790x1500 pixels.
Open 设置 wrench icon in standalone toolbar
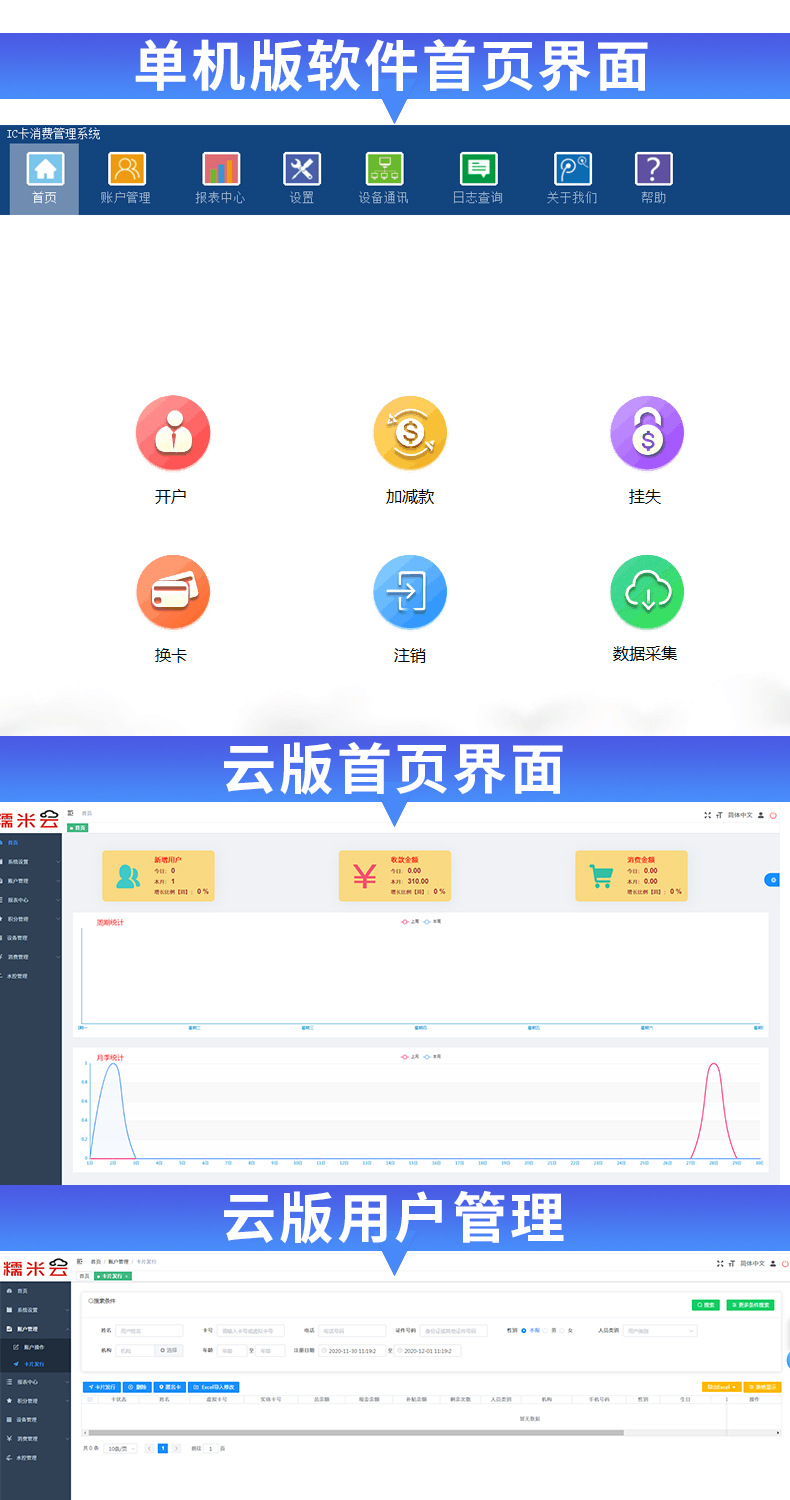tap(302, 169)
